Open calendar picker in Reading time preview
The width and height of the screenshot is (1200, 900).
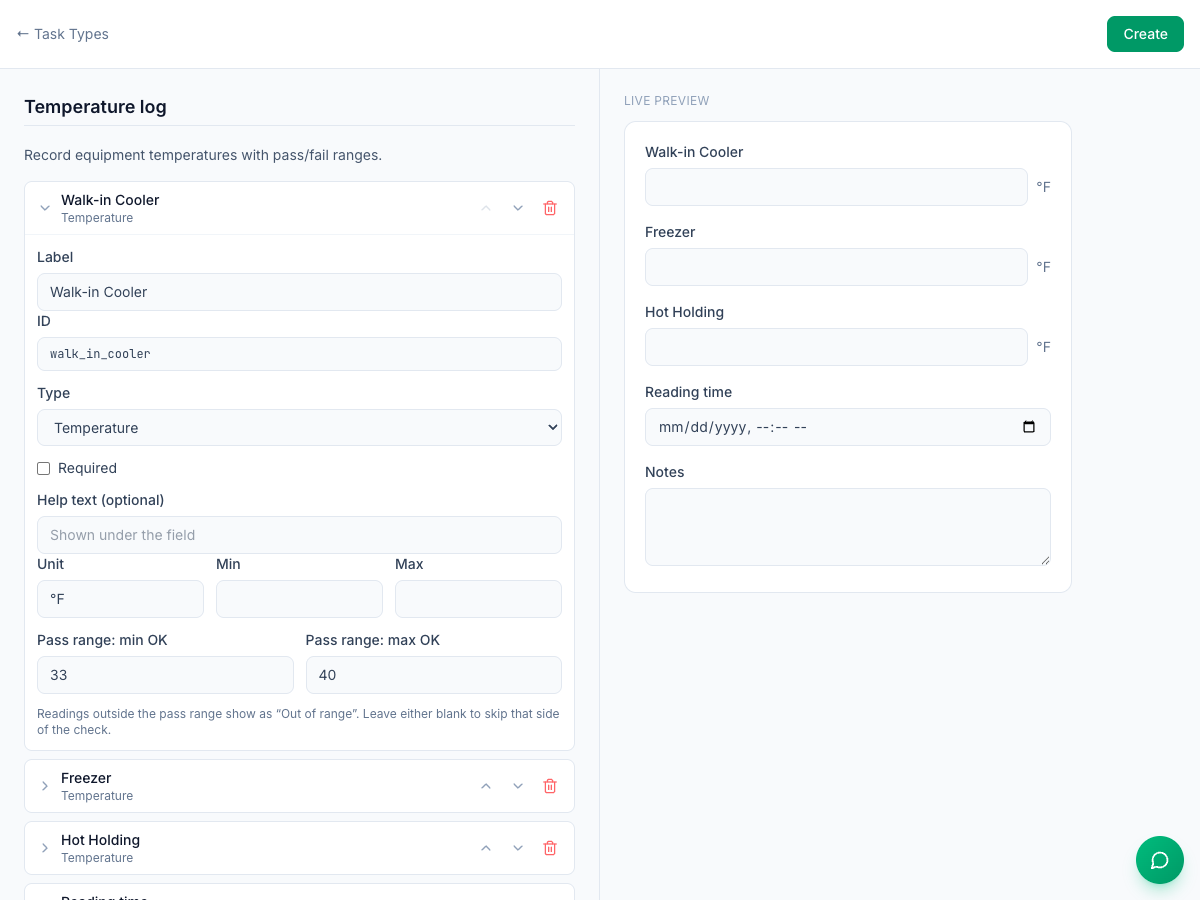tap(1029, 427)
